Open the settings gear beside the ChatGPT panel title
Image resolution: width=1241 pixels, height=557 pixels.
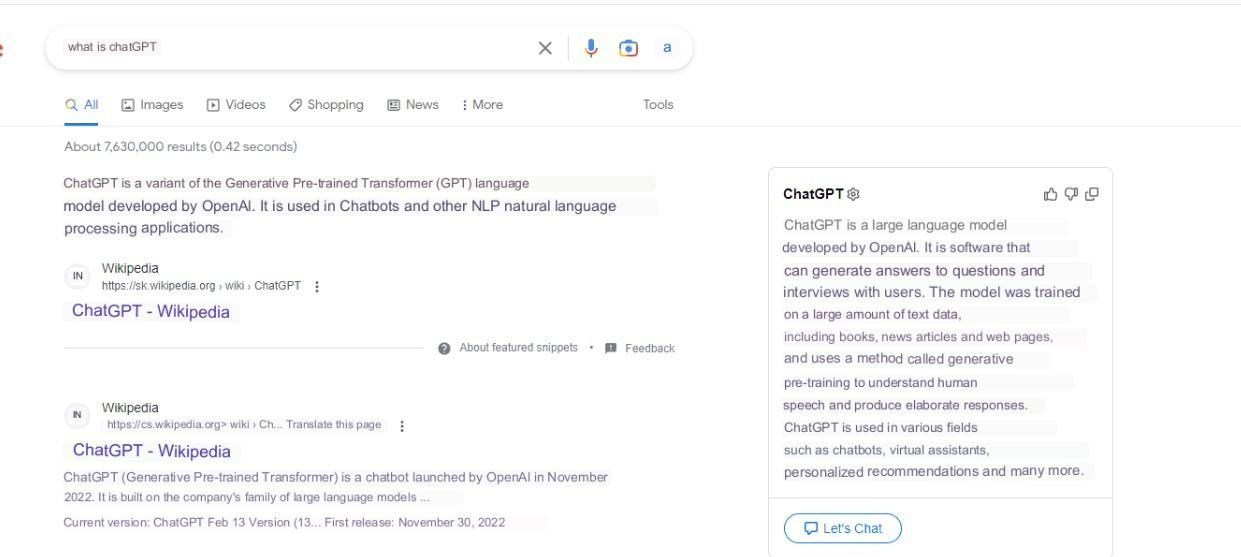pos(853,194)
